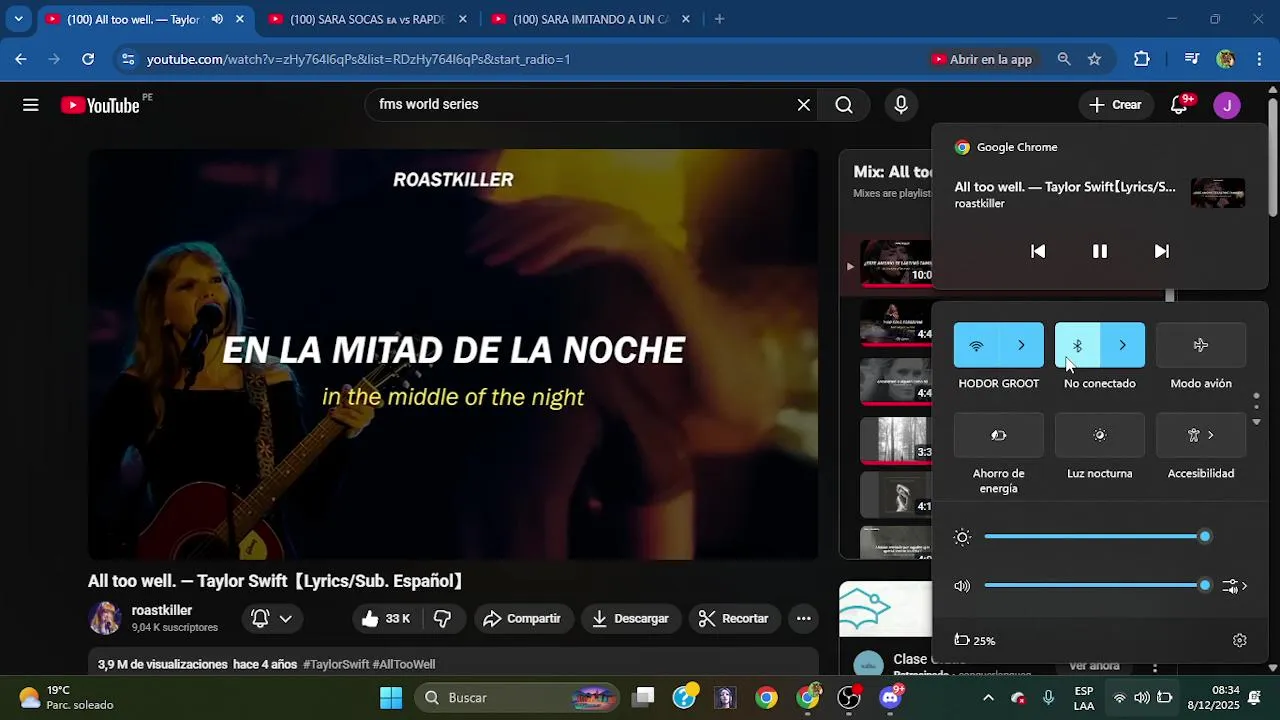Open the weather widget 19°C
Viewport: 1280px width, 720px height.
pyautogui.click(x=66, y=698)
